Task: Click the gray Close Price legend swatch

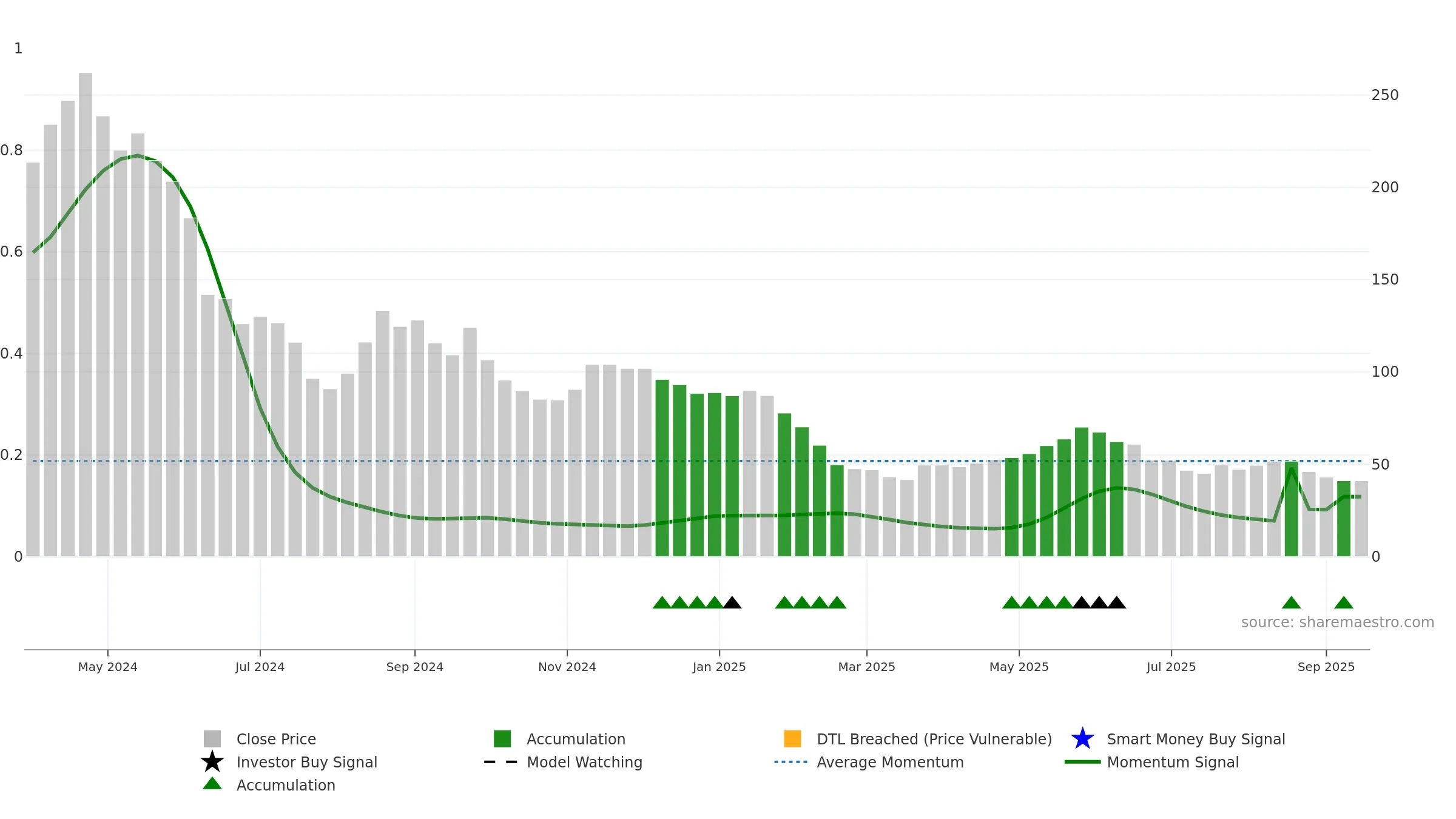Action: pos(212,739)
